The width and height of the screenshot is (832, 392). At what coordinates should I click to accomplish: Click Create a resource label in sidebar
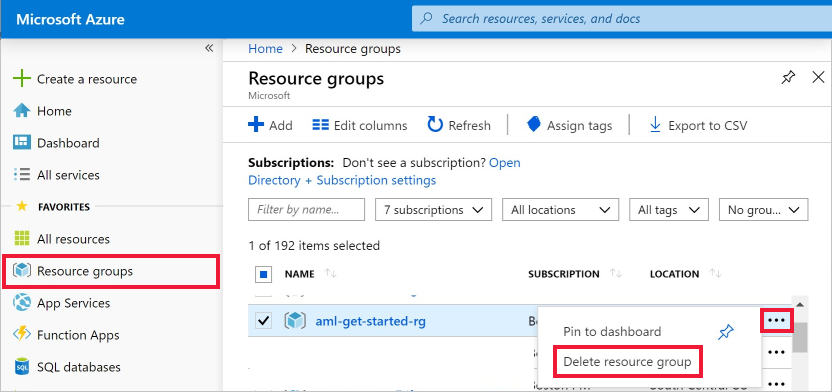(x=87, y=79)
